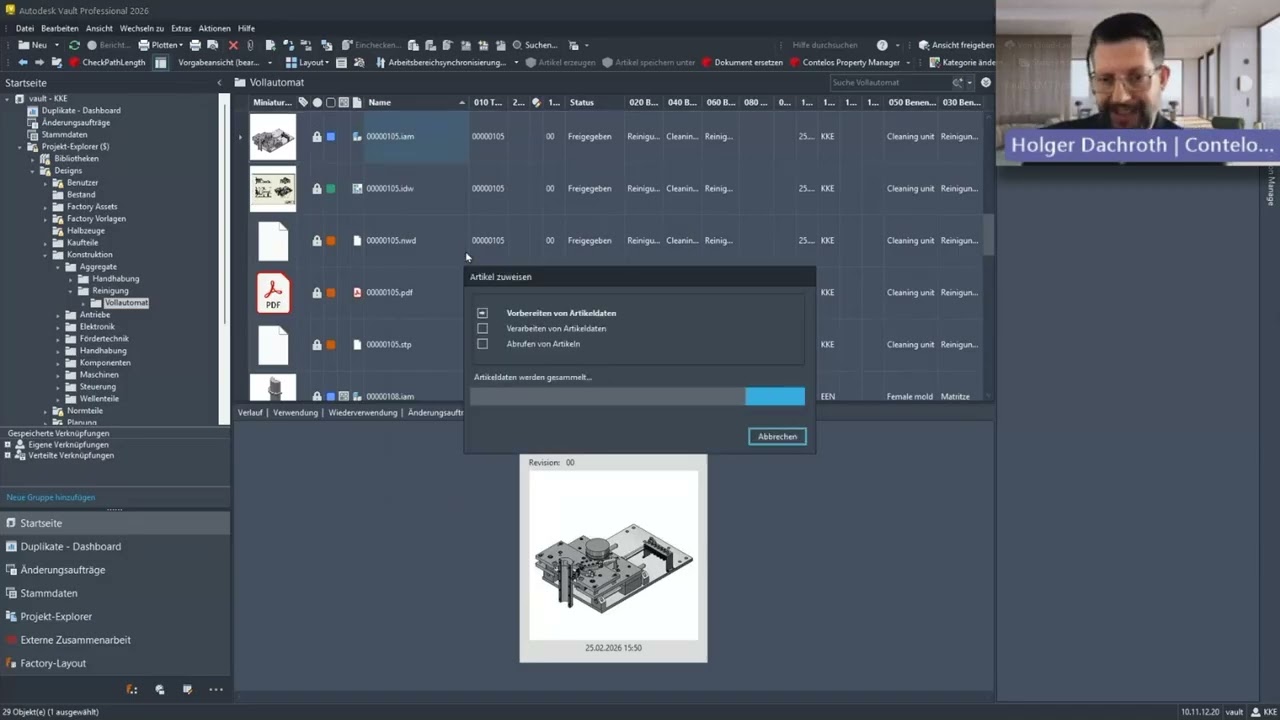Click the Print icon next to Plotten
The height and width of the screenshot is (720, 1280).
[195, 45]
